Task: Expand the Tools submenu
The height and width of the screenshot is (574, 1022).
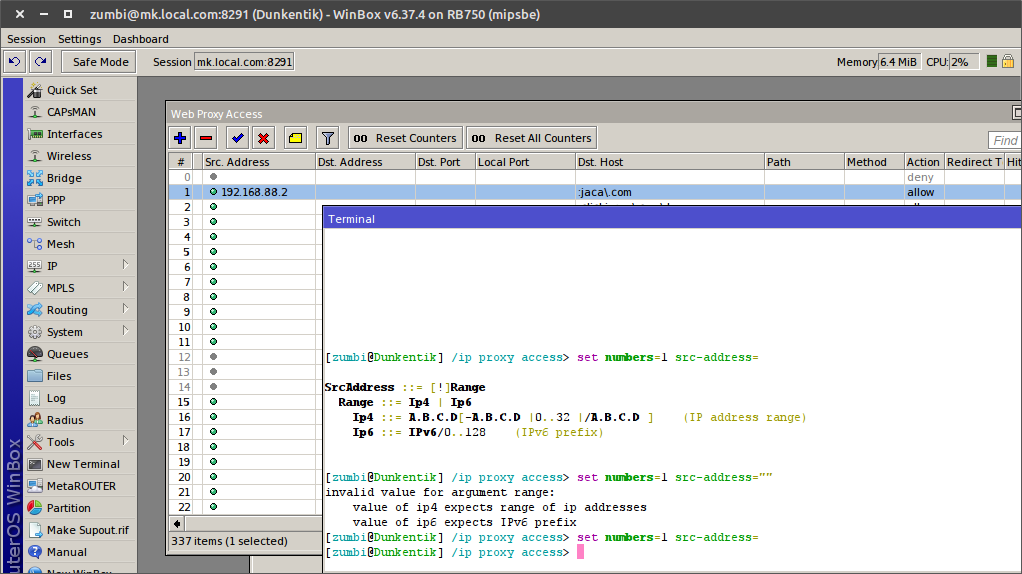Action: click(80, 442)
